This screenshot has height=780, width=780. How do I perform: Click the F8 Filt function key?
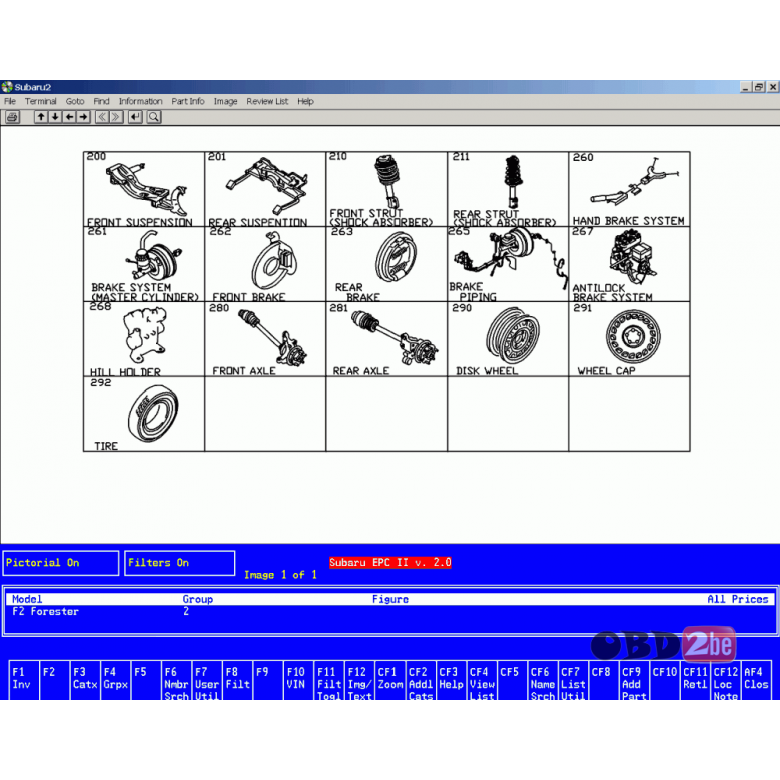237,681
